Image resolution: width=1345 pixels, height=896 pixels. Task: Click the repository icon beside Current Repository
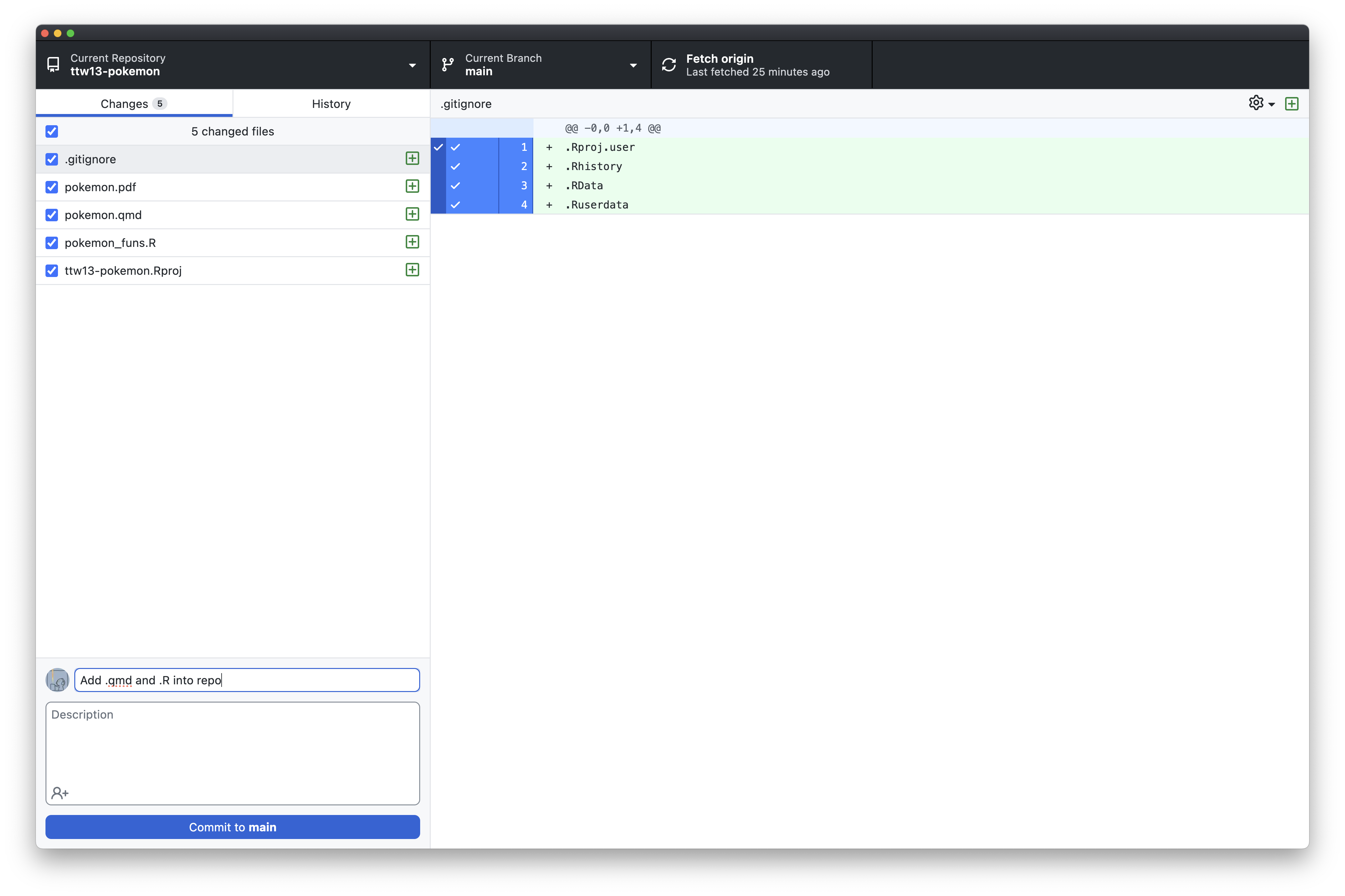point(53,65)
